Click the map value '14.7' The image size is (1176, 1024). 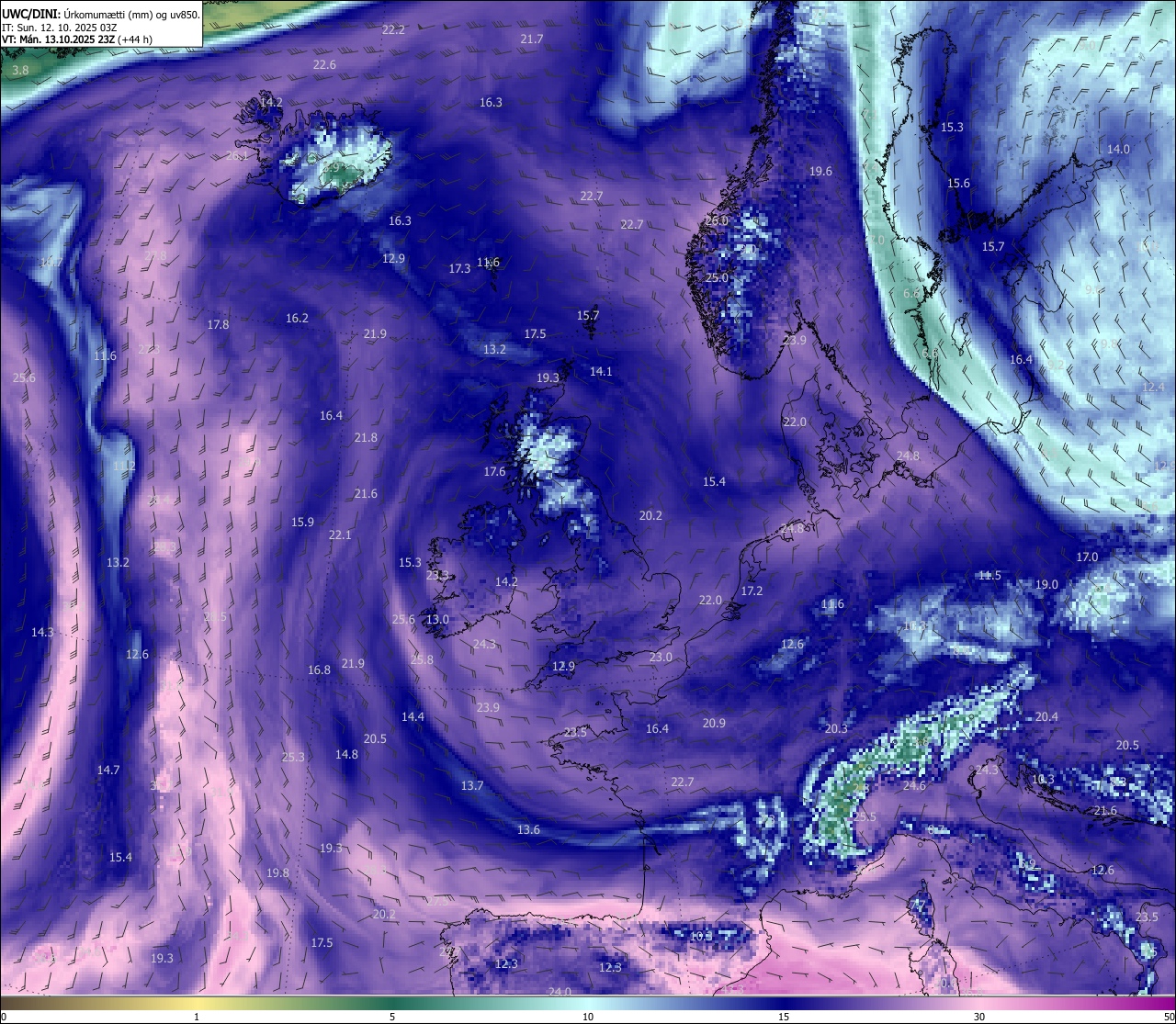(108, 770)
